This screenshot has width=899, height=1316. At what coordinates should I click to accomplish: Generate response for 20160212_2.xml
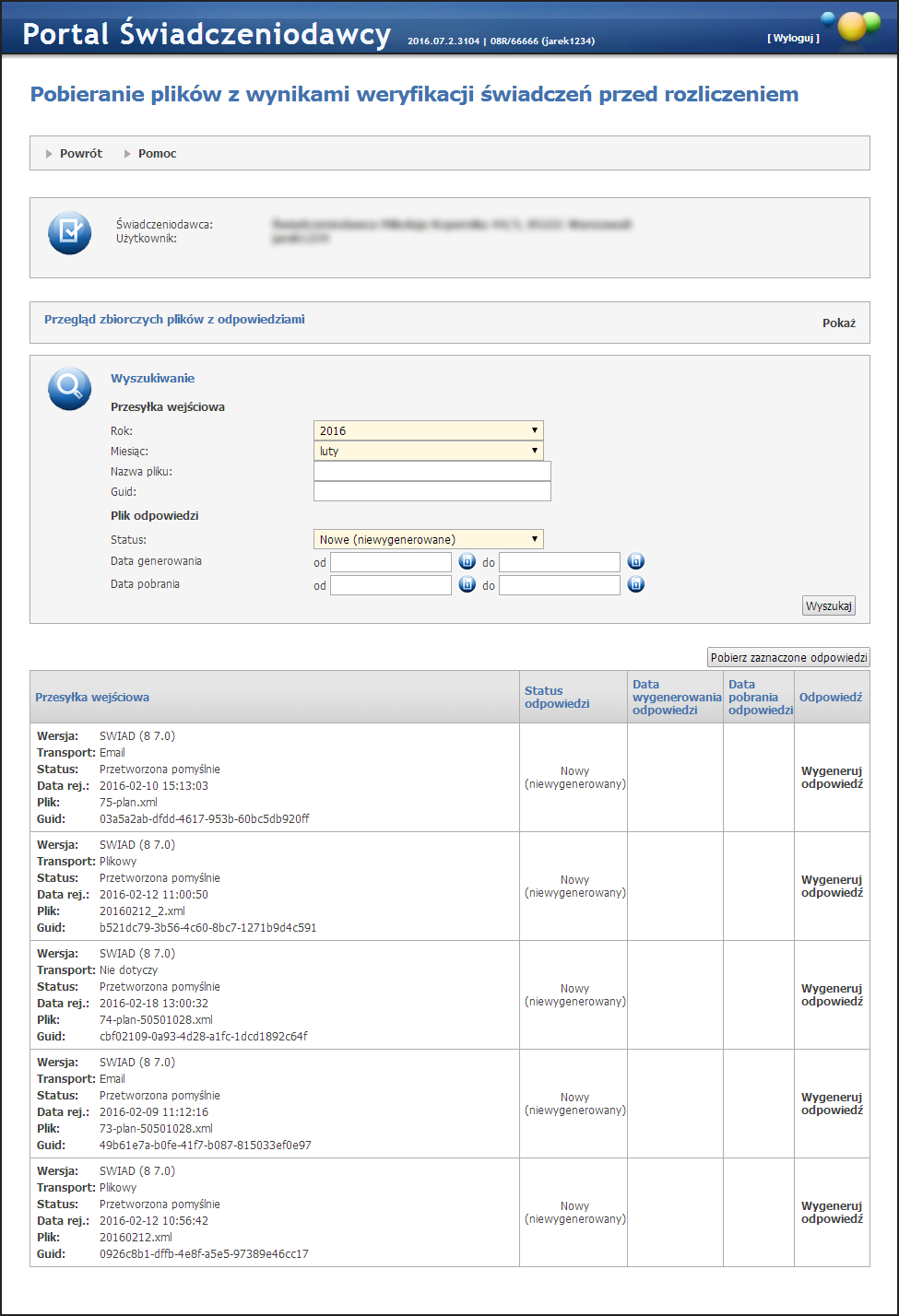coord(832,887)
